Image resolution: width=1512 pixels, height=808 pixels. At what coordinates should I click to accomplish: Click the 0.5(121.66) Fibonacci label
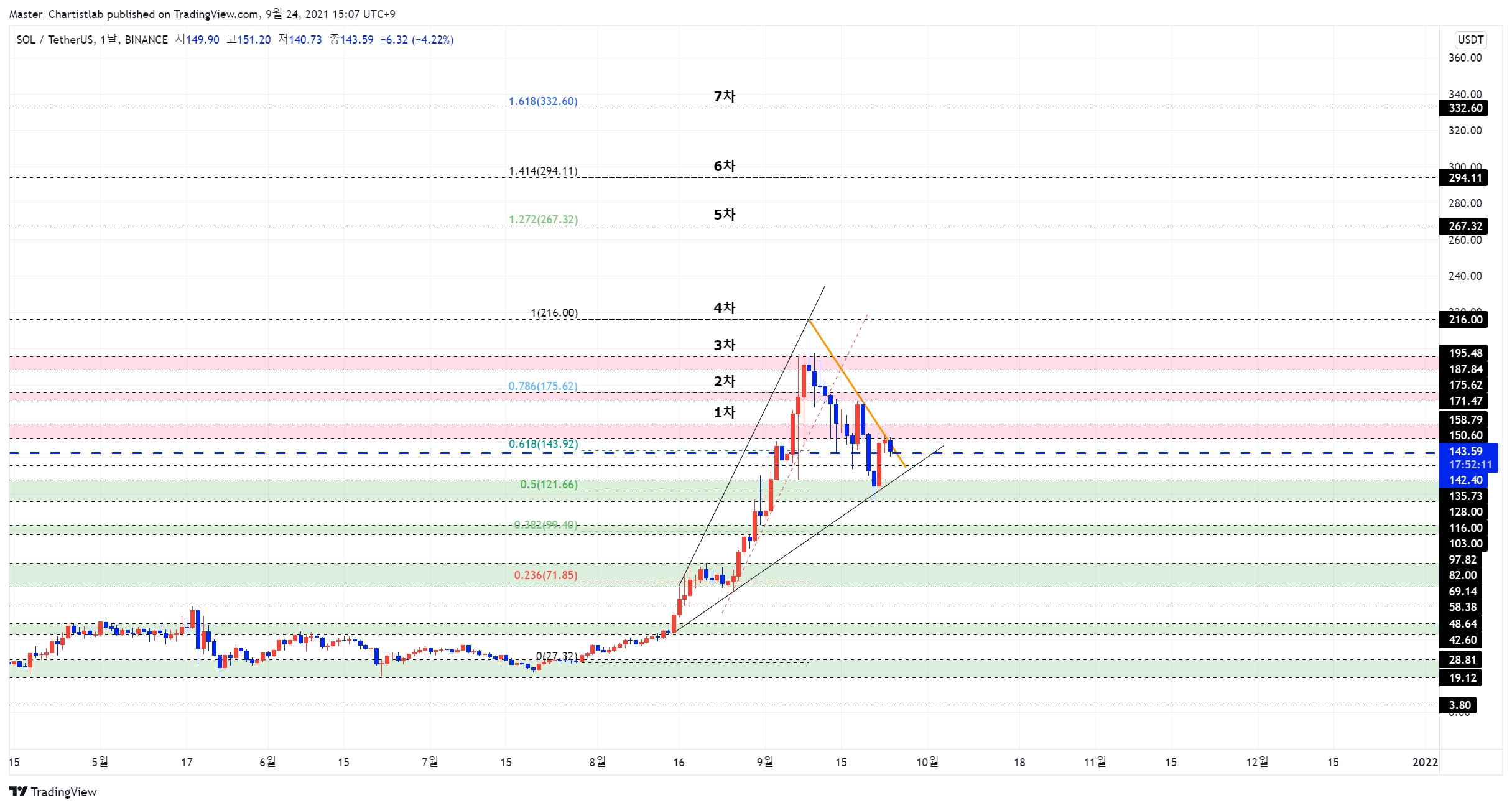pos(549,485)
